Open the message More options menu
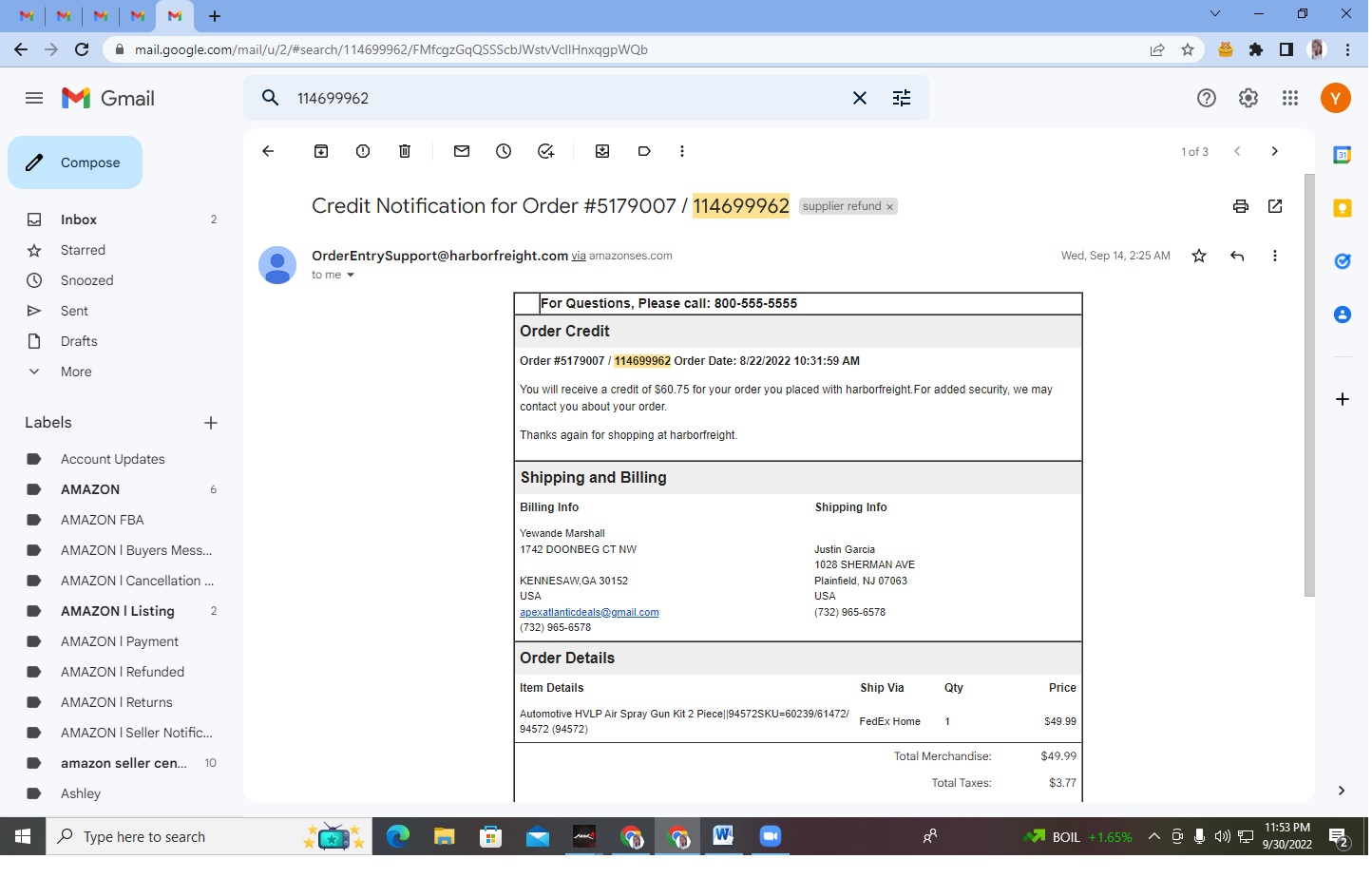Image resolution: width=1372 pixels, height=878 pixels. [1275, 256]
